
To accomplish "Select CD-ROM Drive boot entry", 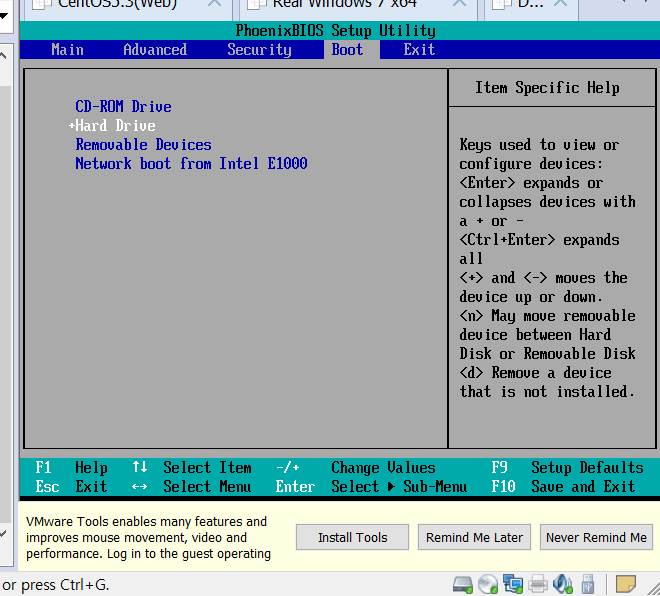I will (x=123, y=106).
